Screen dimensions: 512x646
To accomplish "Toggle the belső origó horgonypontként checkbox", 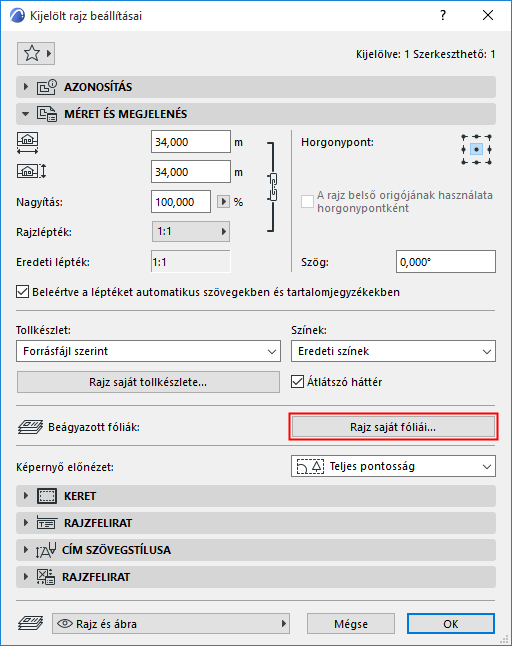I will (307, 201).
